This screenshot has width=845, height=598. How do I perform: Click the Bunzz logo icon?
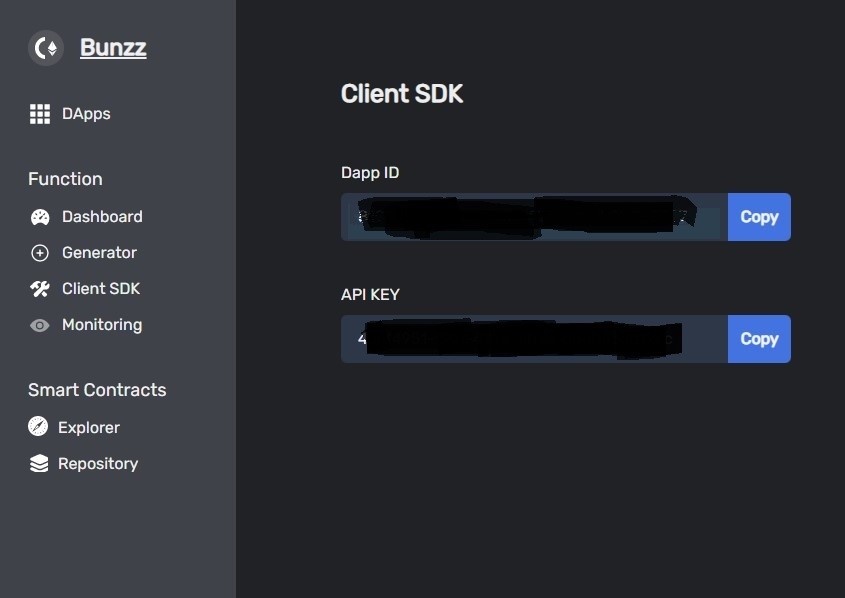(x=46, y=48)
